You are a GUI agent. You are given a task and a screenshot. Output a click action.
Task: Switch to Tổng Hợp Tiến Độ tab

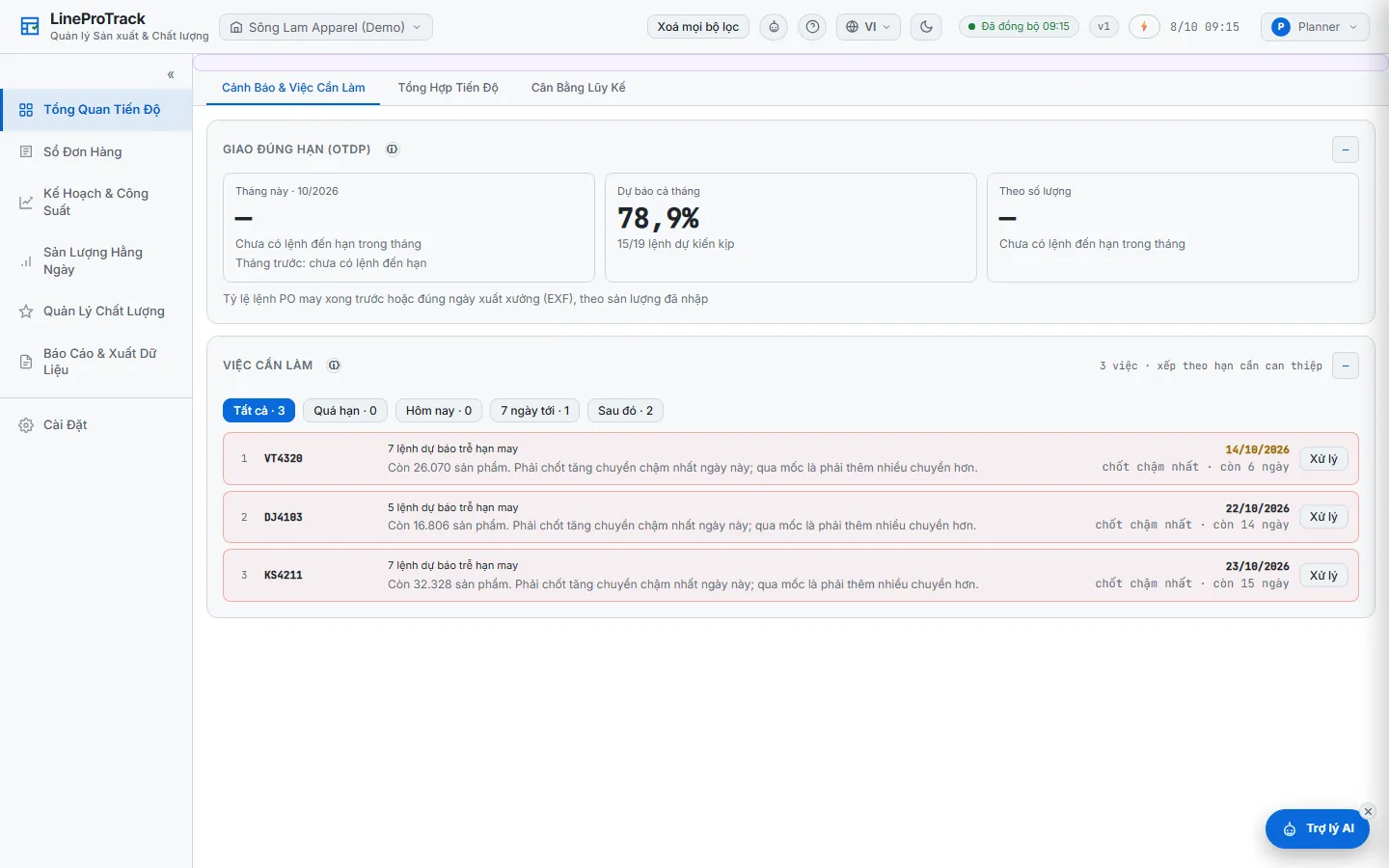point(449,88)
